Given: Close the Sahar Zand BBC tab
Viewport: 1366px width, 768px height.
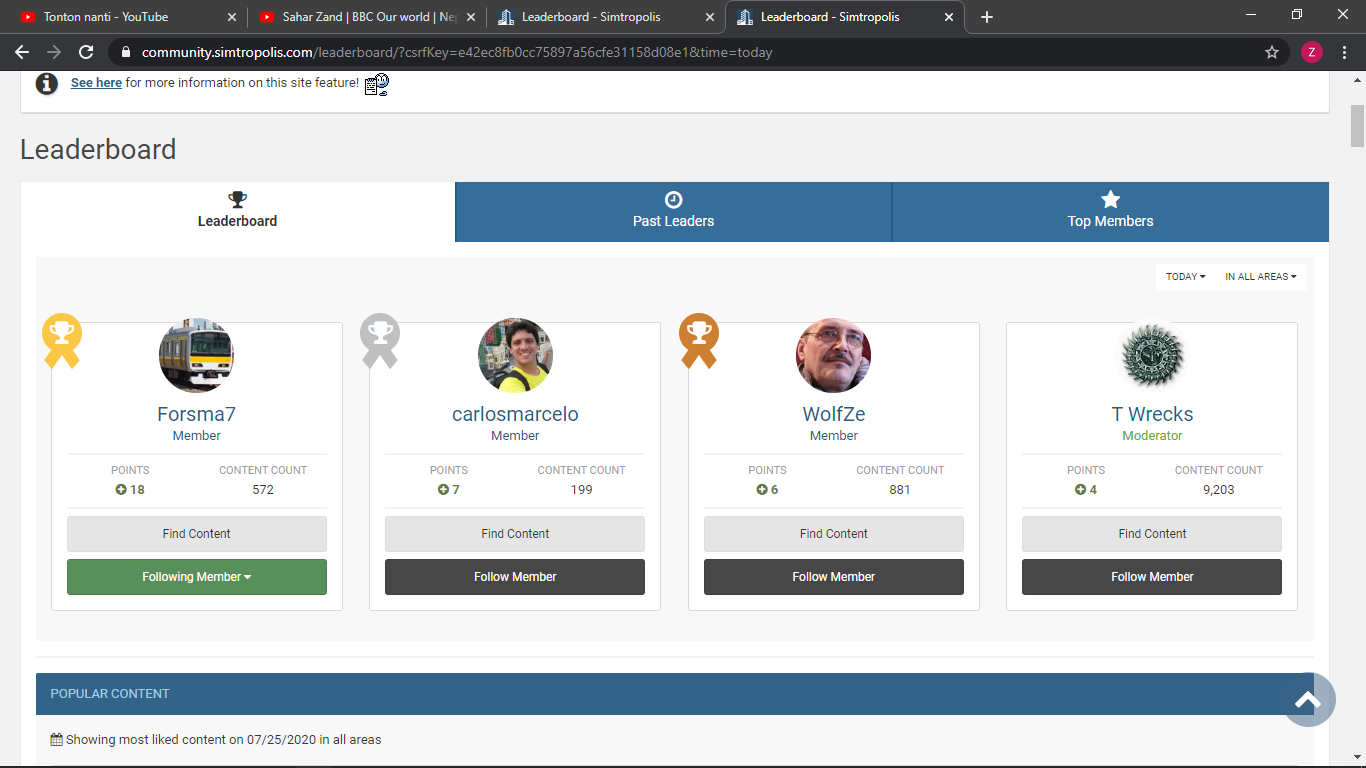Looking at the screenshot, I should tap(471, 17).
